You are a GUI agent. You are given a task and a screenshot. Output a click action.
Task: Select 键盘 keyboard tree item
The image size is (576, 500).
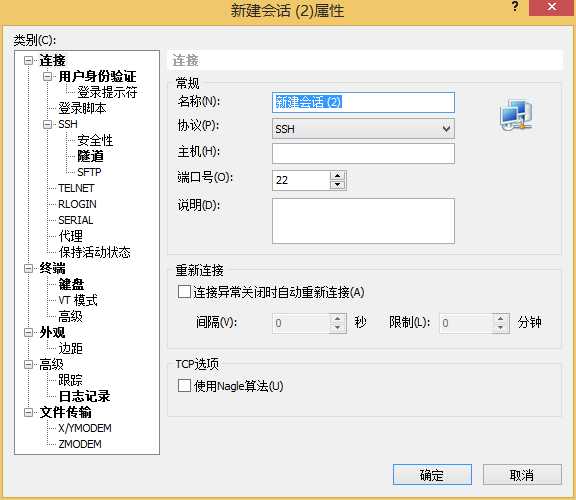[71, 284]
